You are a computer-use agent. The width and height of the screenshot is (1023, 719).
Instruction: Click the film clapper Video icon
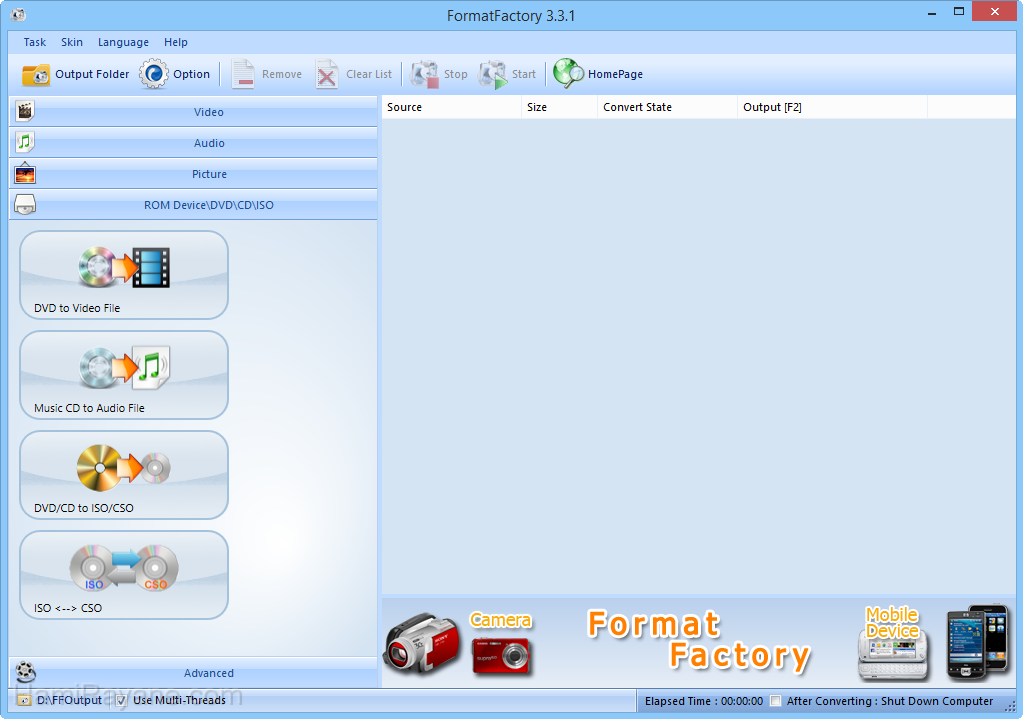25,112
